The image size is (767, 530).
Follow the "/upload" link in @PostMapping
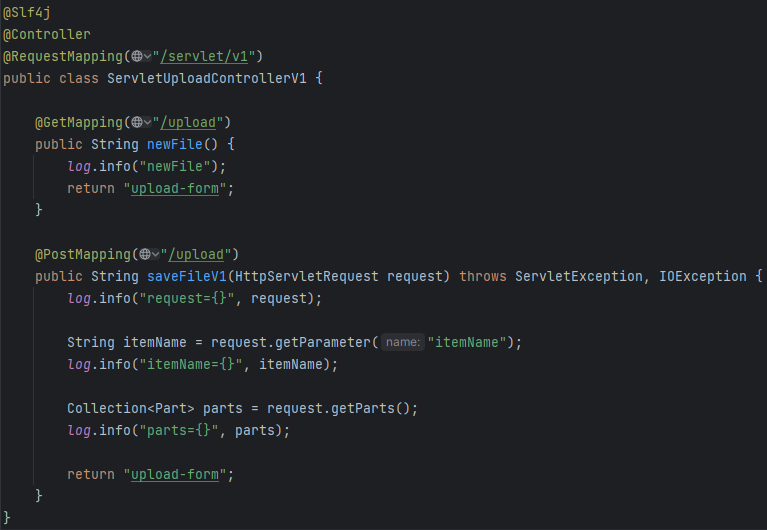coord(196,254)
